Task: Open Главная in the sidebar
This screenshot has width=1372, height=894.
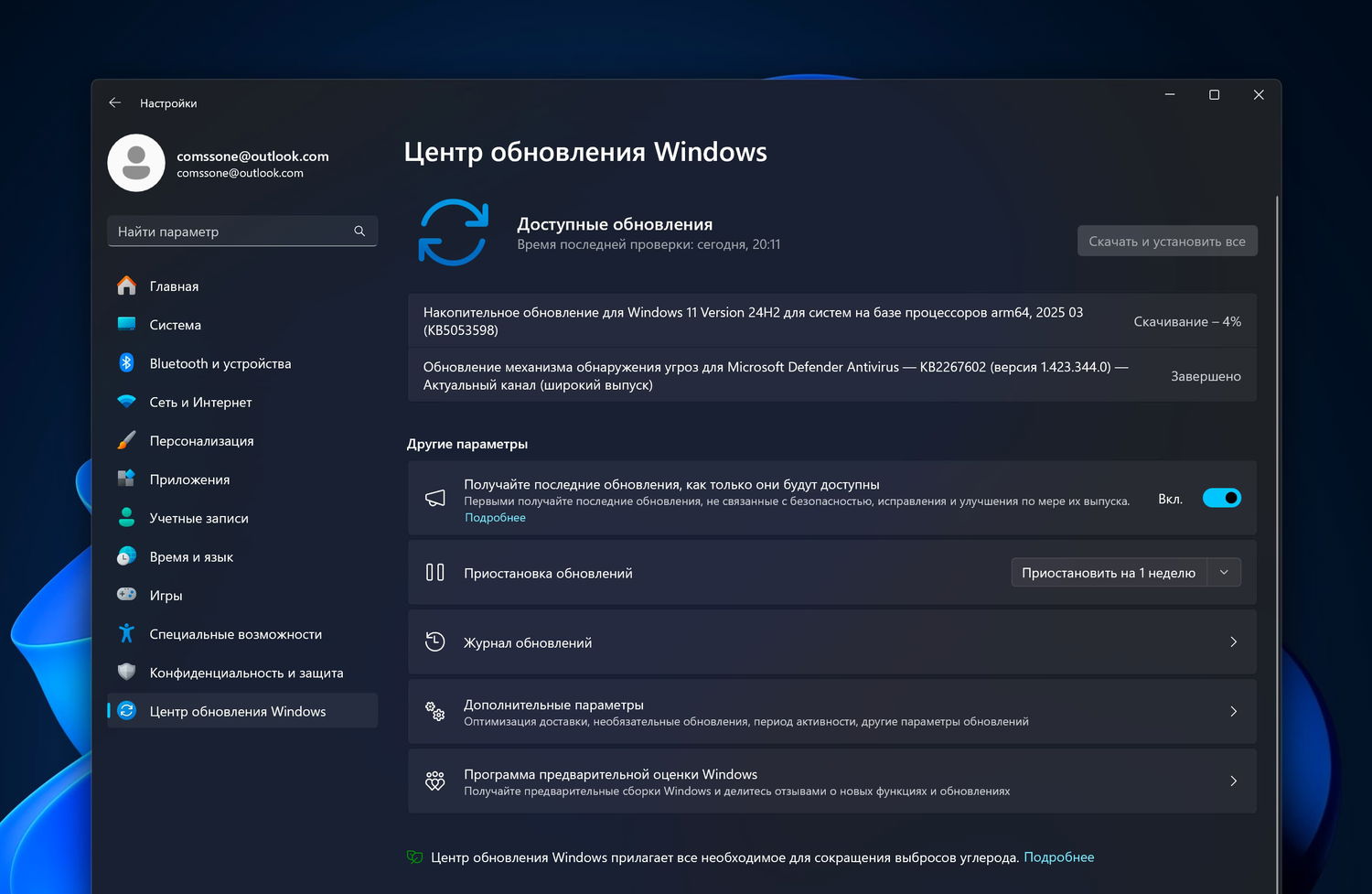Action: point(242,286)
